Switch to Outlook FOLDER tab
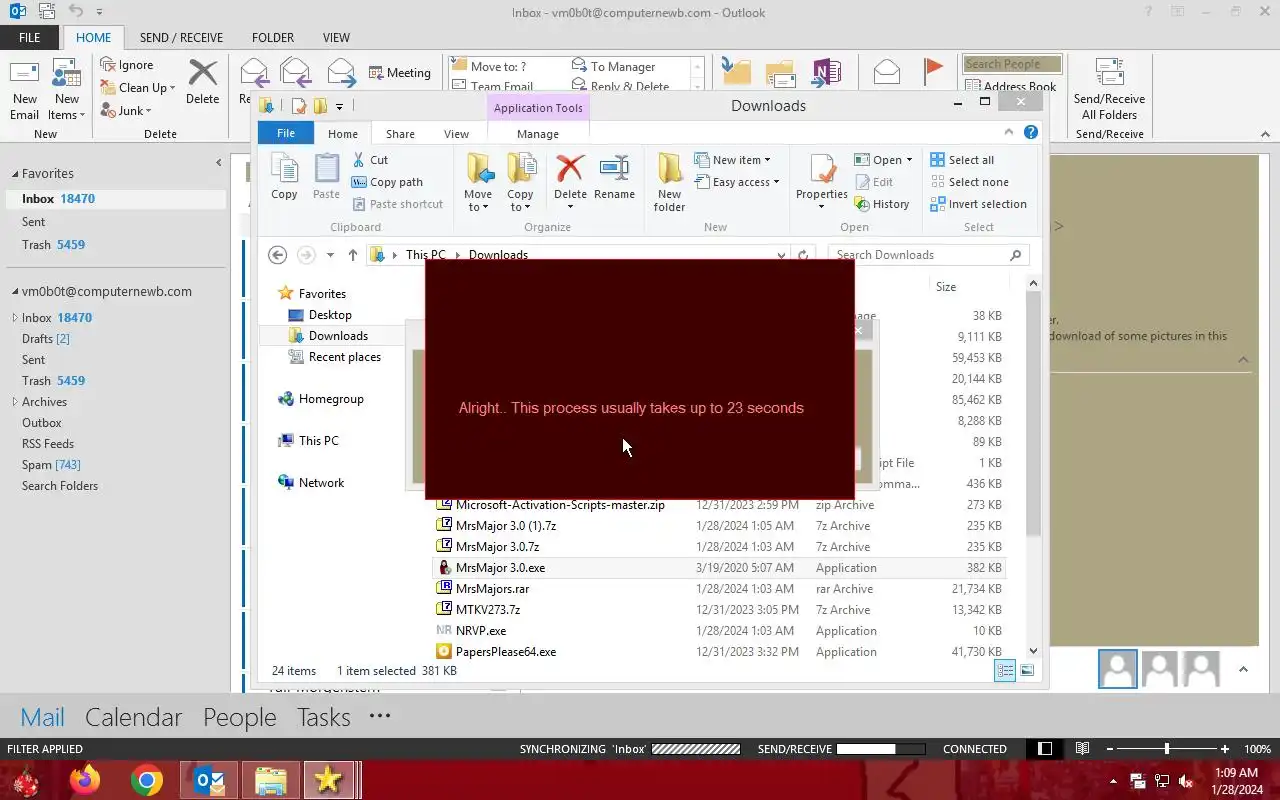The image size is (1280, 800). click(273, 37)
